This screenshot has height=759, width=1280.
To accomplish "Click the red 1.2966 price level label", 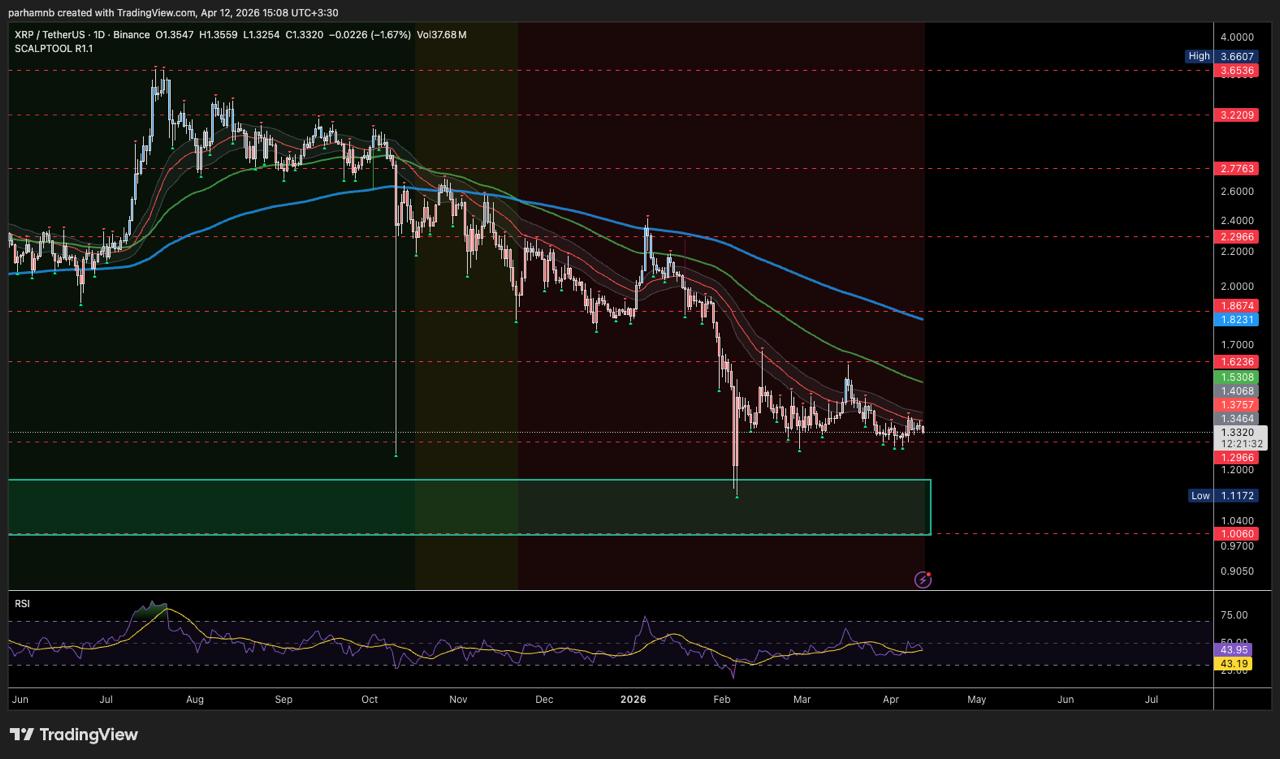I will 1235,457.
